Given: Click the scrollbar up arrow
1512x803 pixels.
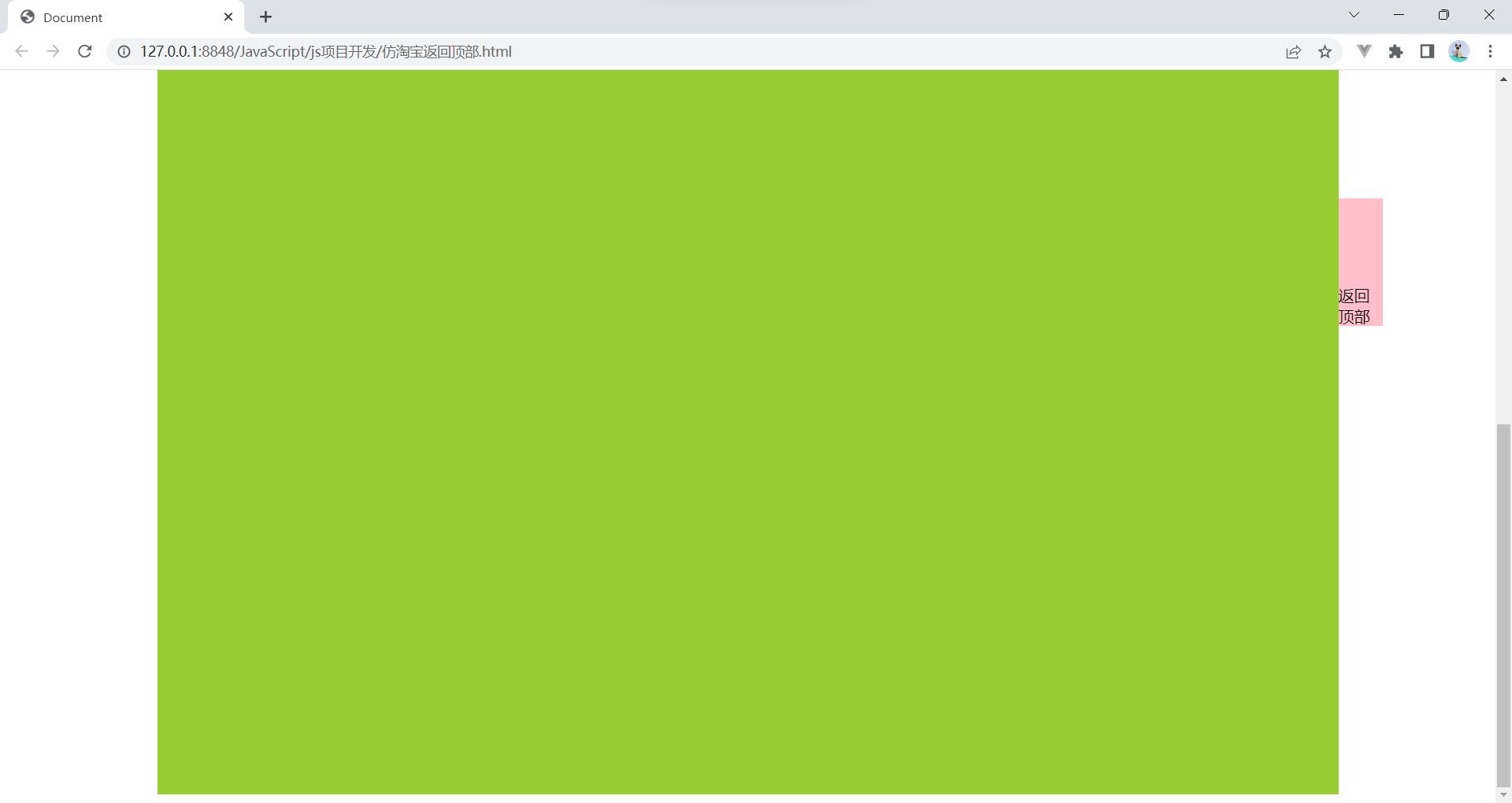Looking at the screenshot, I should coord(1503,79).
